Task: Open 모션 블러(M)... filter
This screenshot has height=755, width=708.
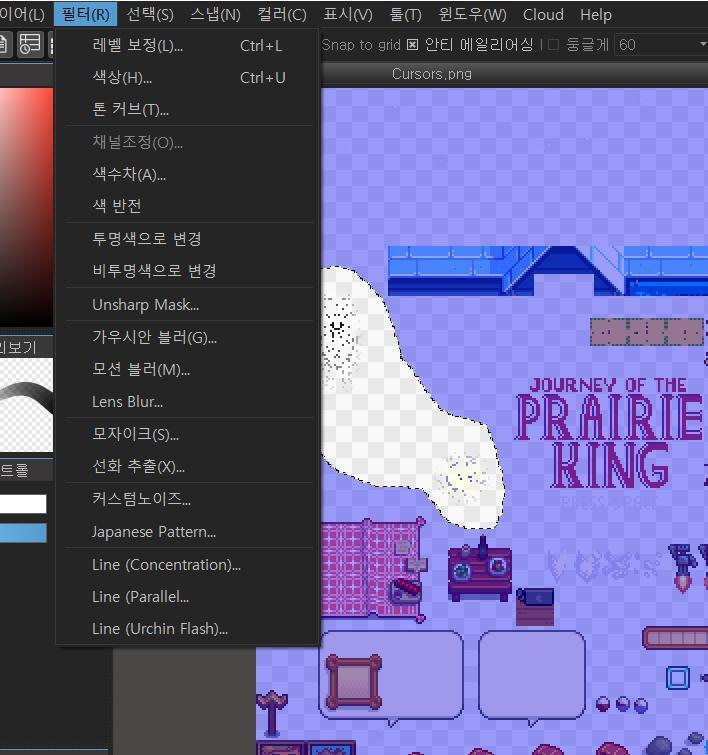Action: click(188, 369)
